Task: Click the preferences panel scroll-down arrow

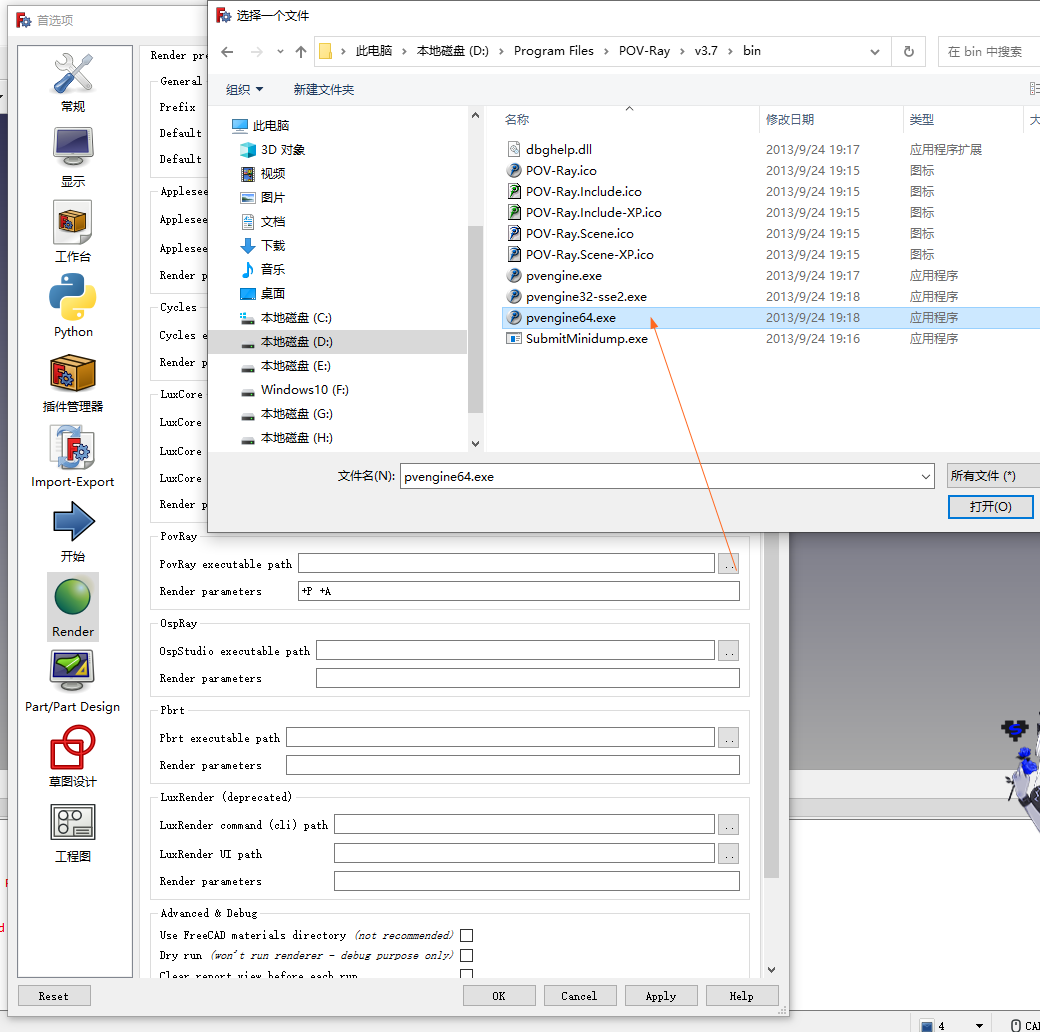Action: coord(771,970)
